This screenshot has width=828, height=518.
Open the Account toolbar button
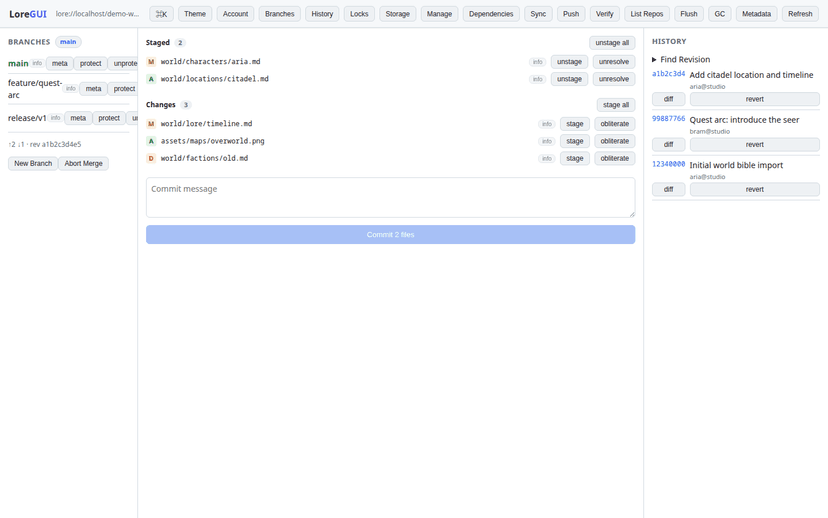coord(235,14)
